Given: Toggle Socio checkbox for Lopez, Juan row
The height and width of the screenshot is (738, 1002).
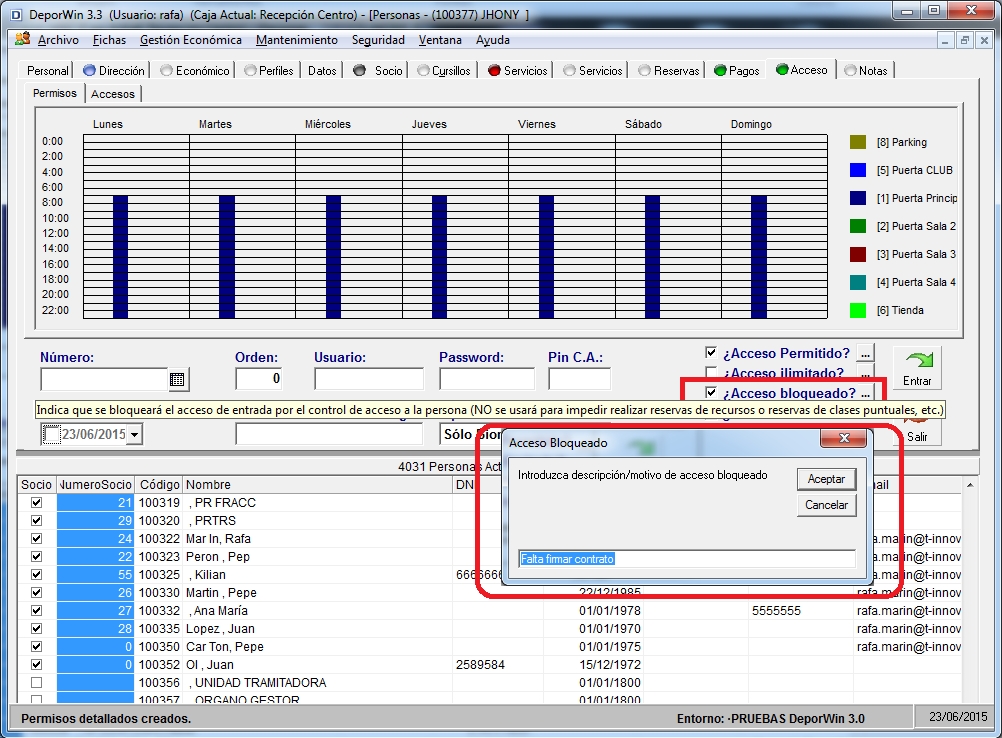Looking at the screenshot, I should (x=36, y=629).
